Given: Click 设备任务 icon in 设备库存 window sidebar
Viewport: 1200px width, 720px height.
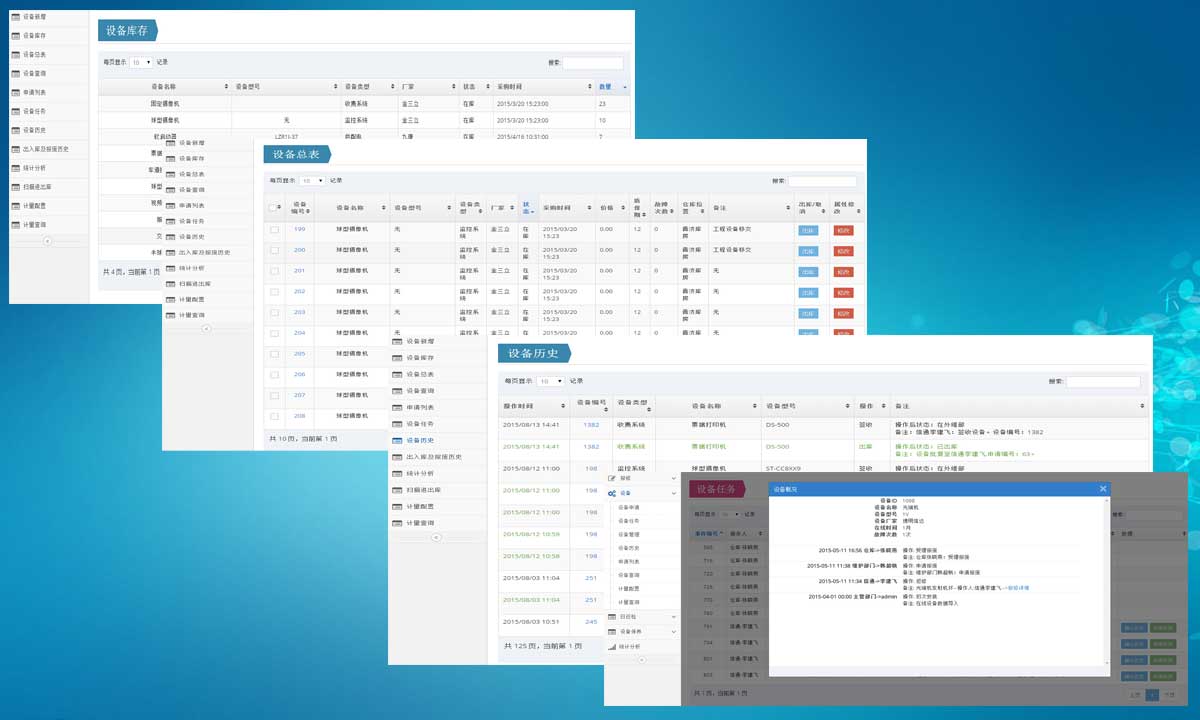Looking at the screenshot, I should tap(15, 111).
